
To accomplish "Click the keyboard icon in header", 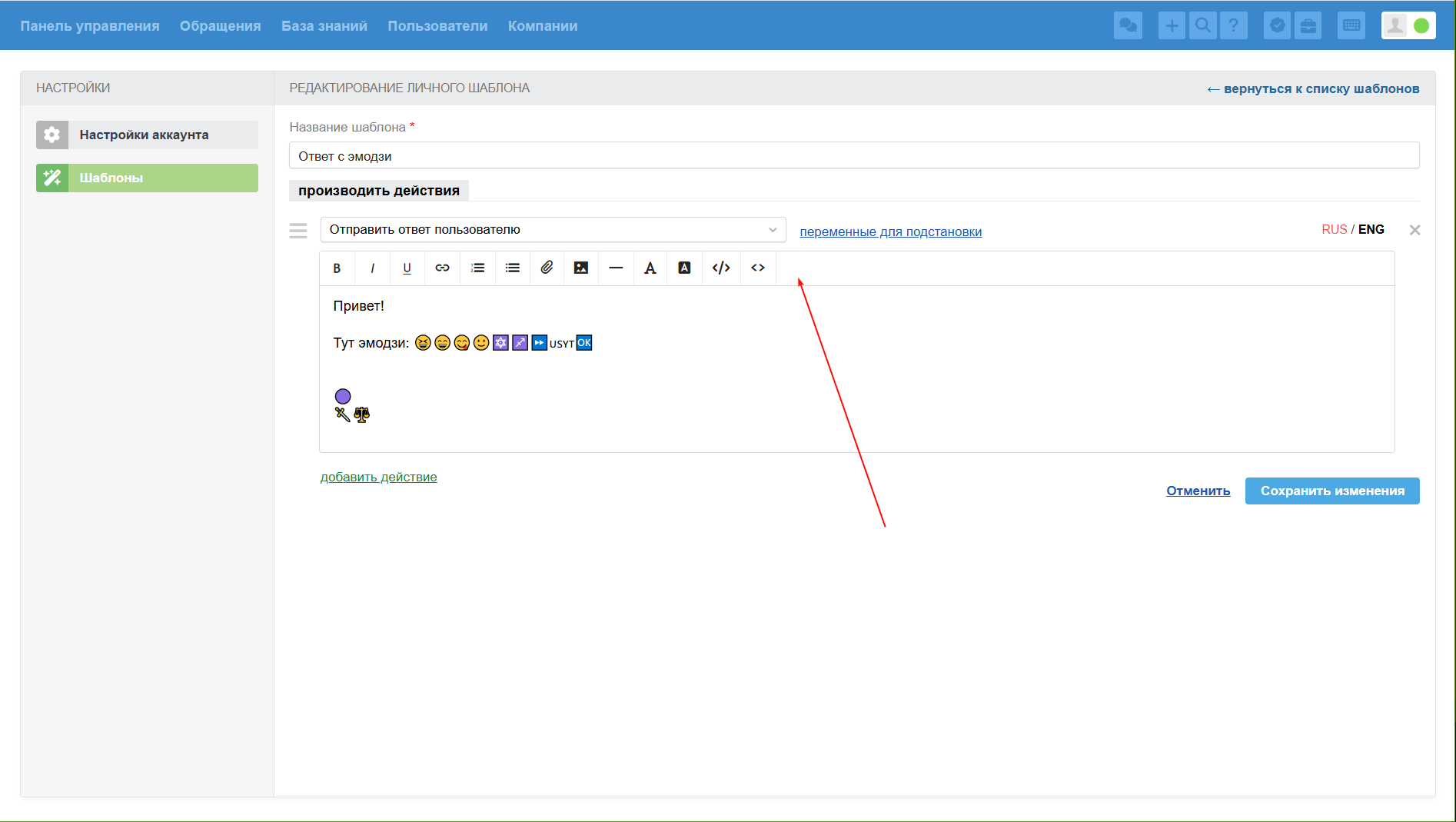I will (1351, 25).
